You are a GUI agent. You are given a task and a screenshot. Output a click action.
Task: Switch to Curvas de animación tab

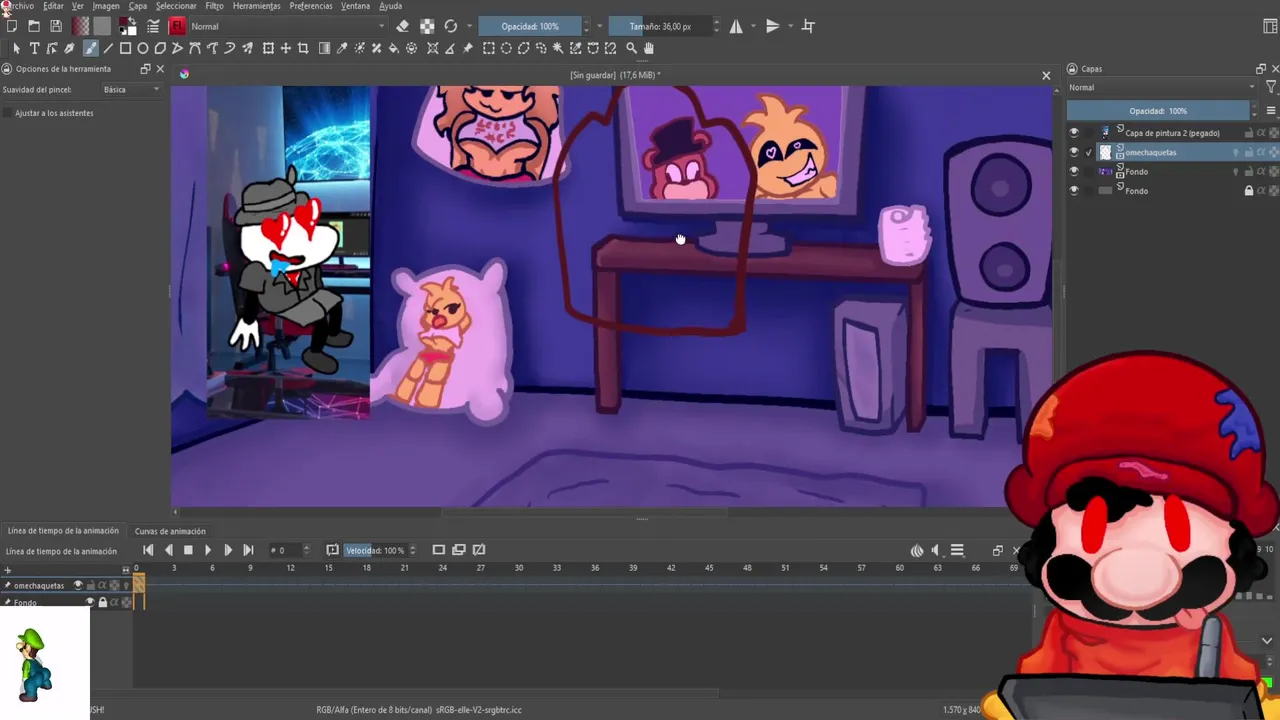pyautogui.click(x=170, y=531)
